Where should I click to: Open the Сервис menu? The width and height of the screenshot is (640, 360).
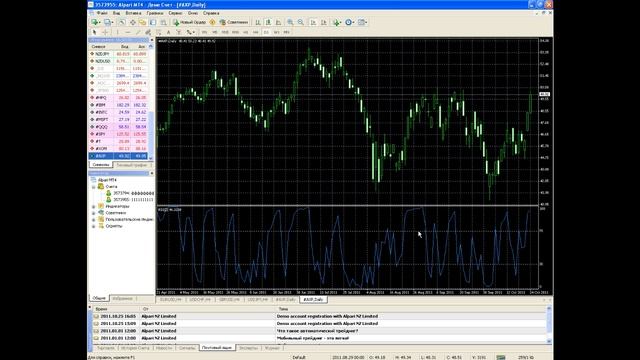coord(175,13)
